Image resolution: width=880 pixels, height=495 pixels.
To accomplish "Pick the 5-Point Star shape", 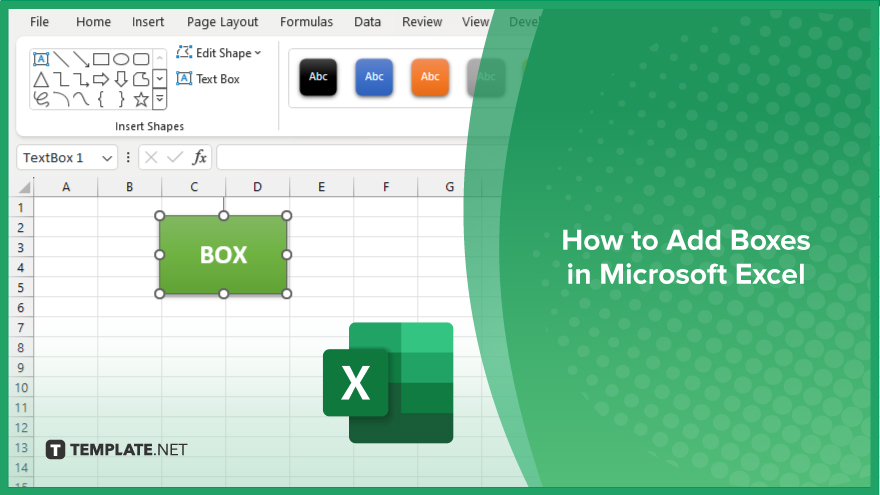I will tap(141, 99).
